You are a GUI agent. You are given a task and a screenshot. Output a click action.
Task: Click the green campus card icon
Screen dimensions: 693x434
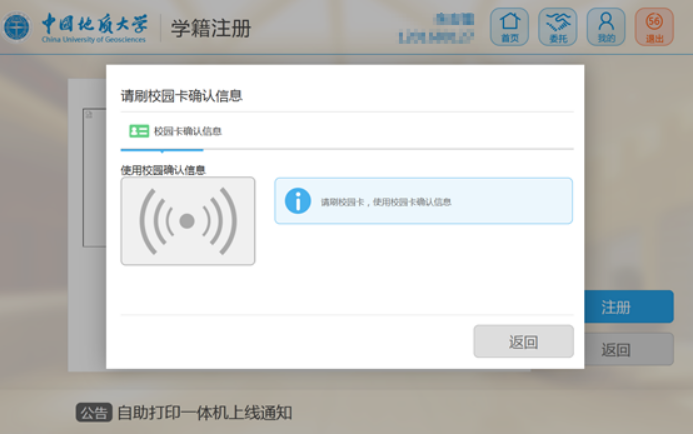139,131
